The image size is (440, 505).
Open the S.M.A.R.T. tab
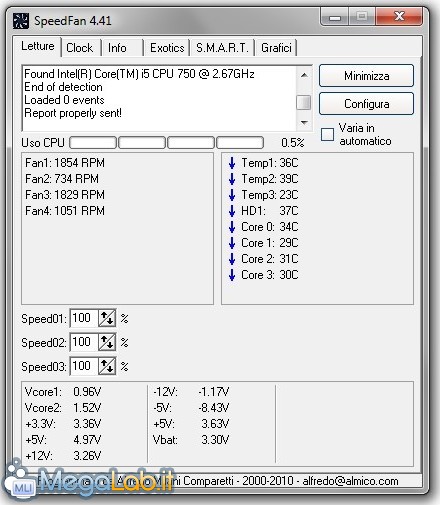[x=222, y=48]
